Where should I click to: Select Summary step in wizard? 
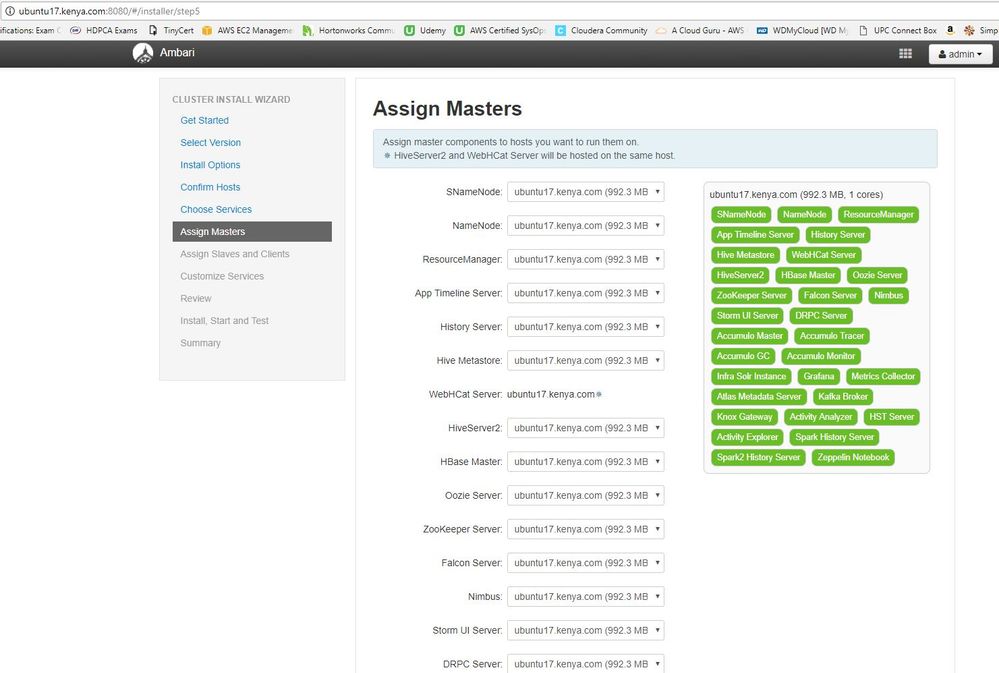[200, 344]
